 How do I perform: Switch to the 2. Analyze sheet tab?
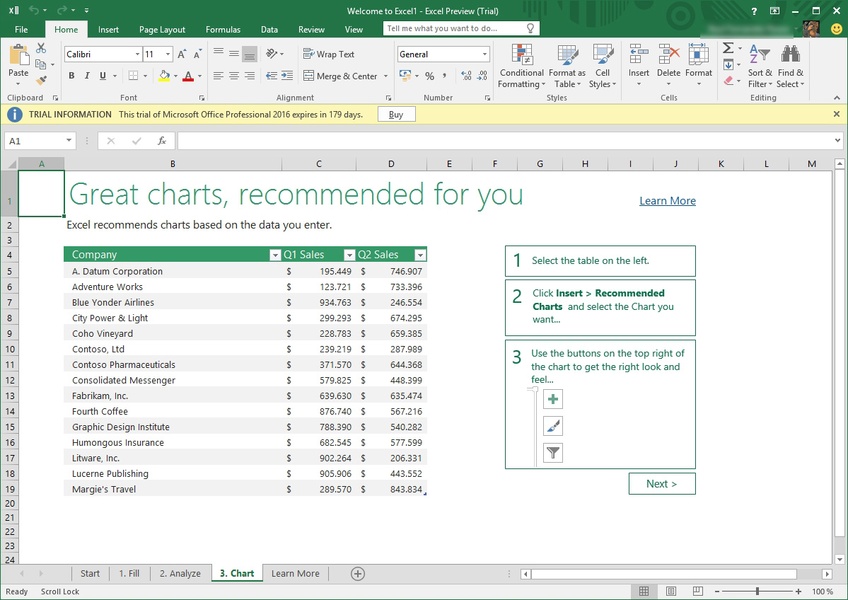(180, 573)
